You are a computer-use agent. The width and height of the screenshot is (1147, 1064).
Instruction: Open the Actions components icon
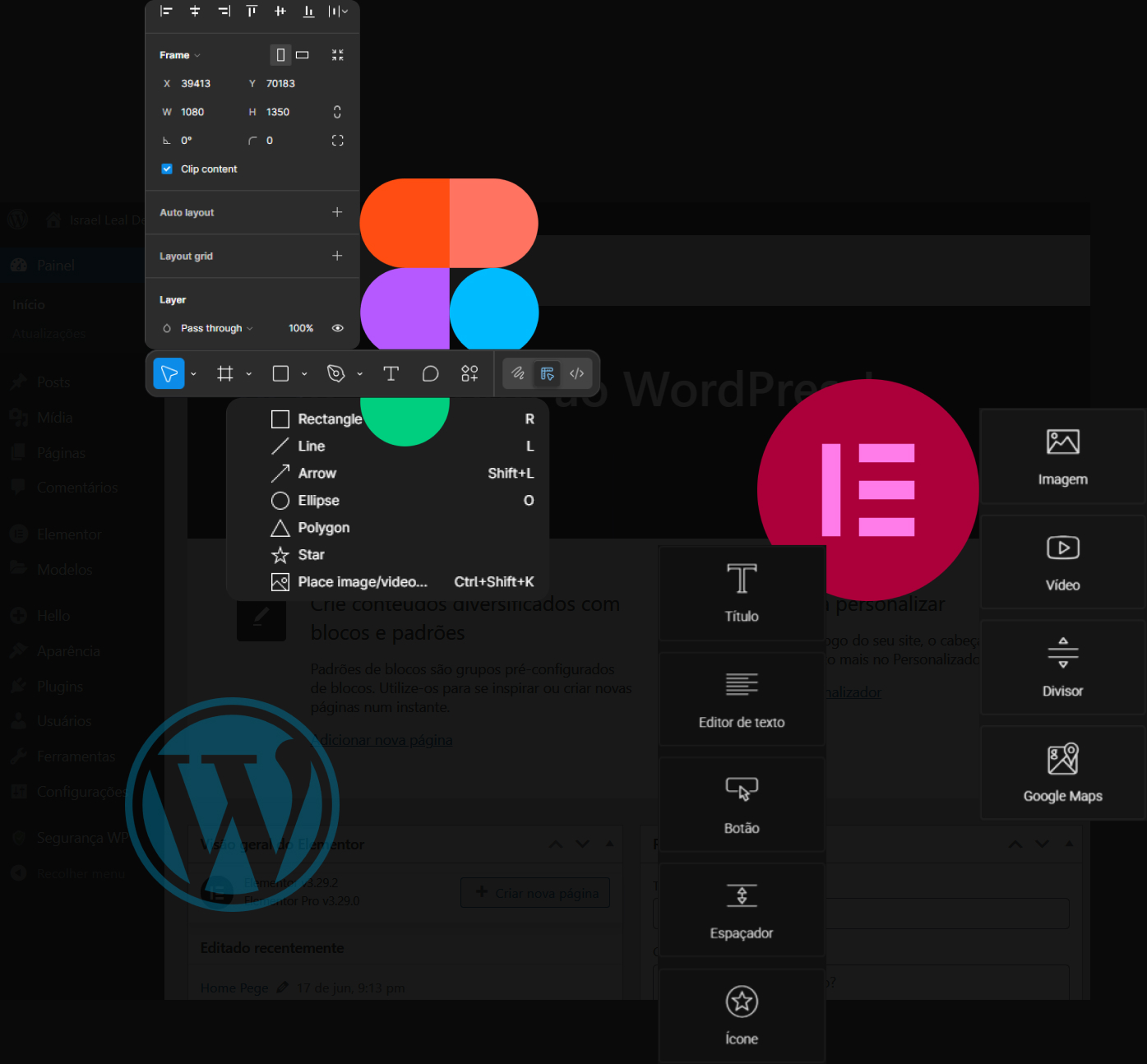[469, 374]
